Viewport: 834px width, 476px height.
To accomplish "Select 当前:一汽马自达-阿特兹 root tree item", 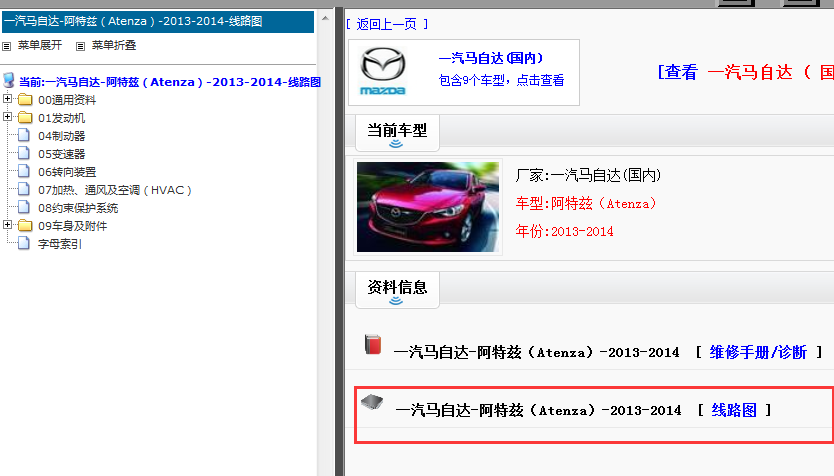I will coord(170,82).
